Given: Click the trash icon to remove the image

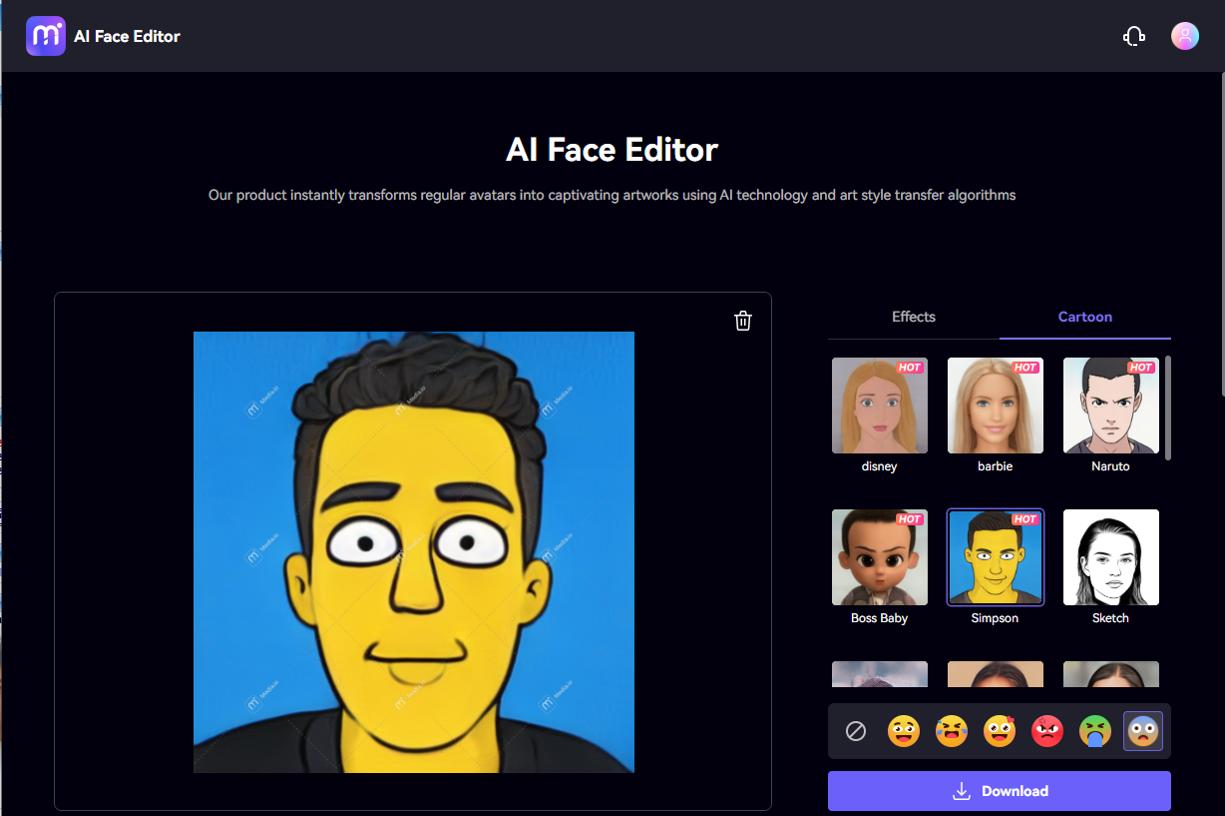Looking at the screenshot, I should (742, 320).
